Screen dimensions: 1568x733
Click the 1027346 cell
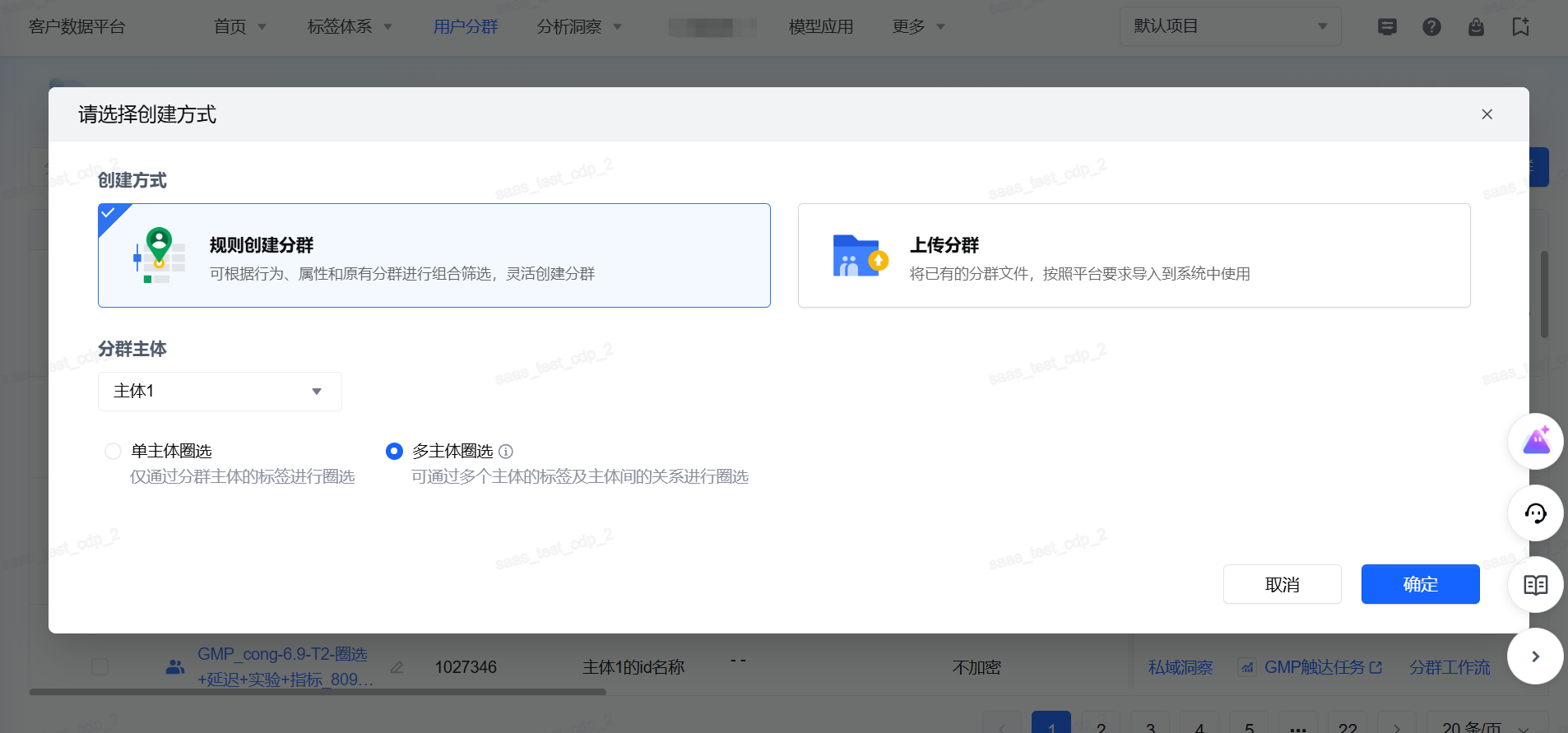tap(466, 667)
